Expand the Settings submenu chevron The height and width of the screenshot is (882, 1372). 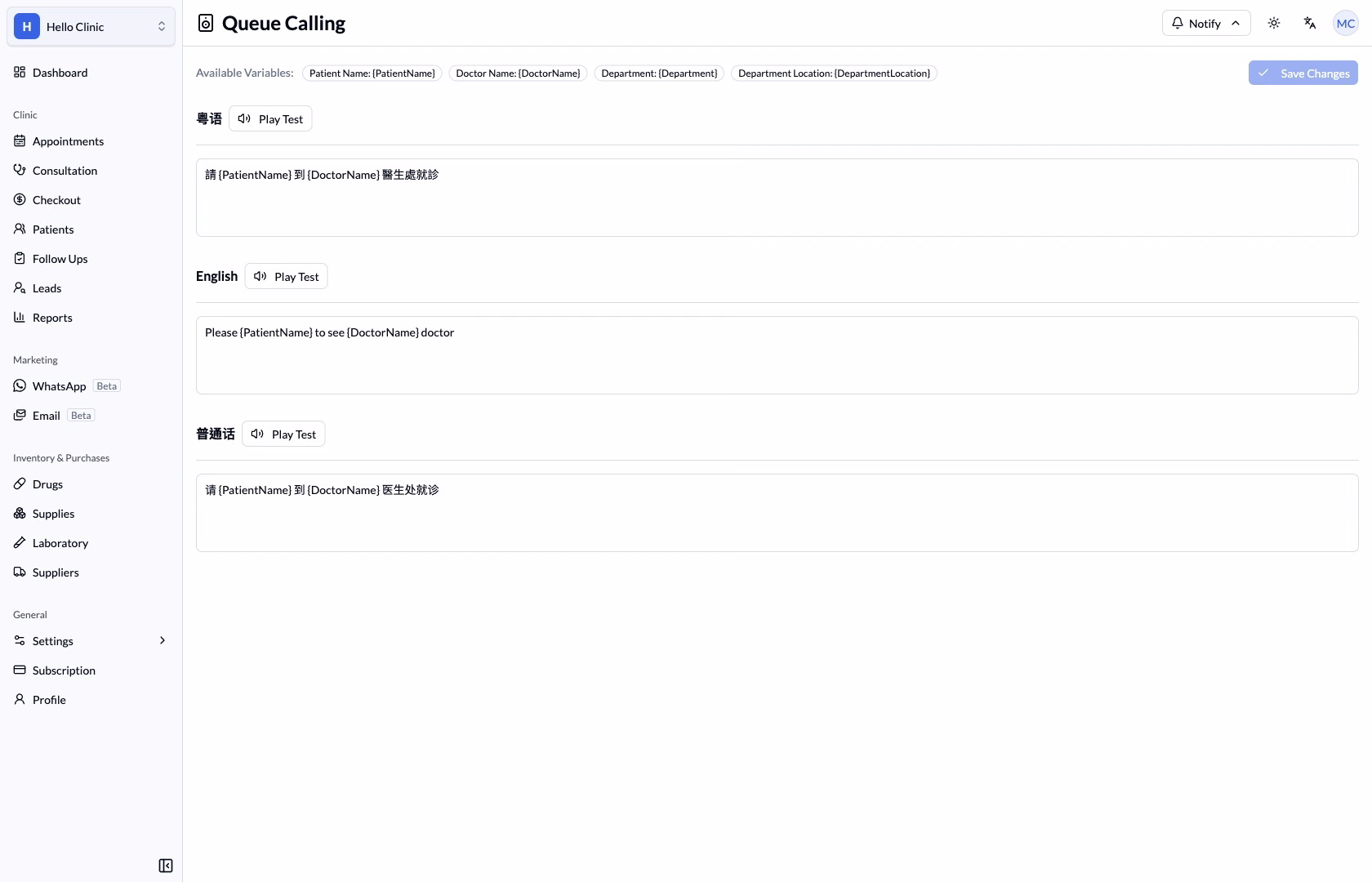[163, 640]
